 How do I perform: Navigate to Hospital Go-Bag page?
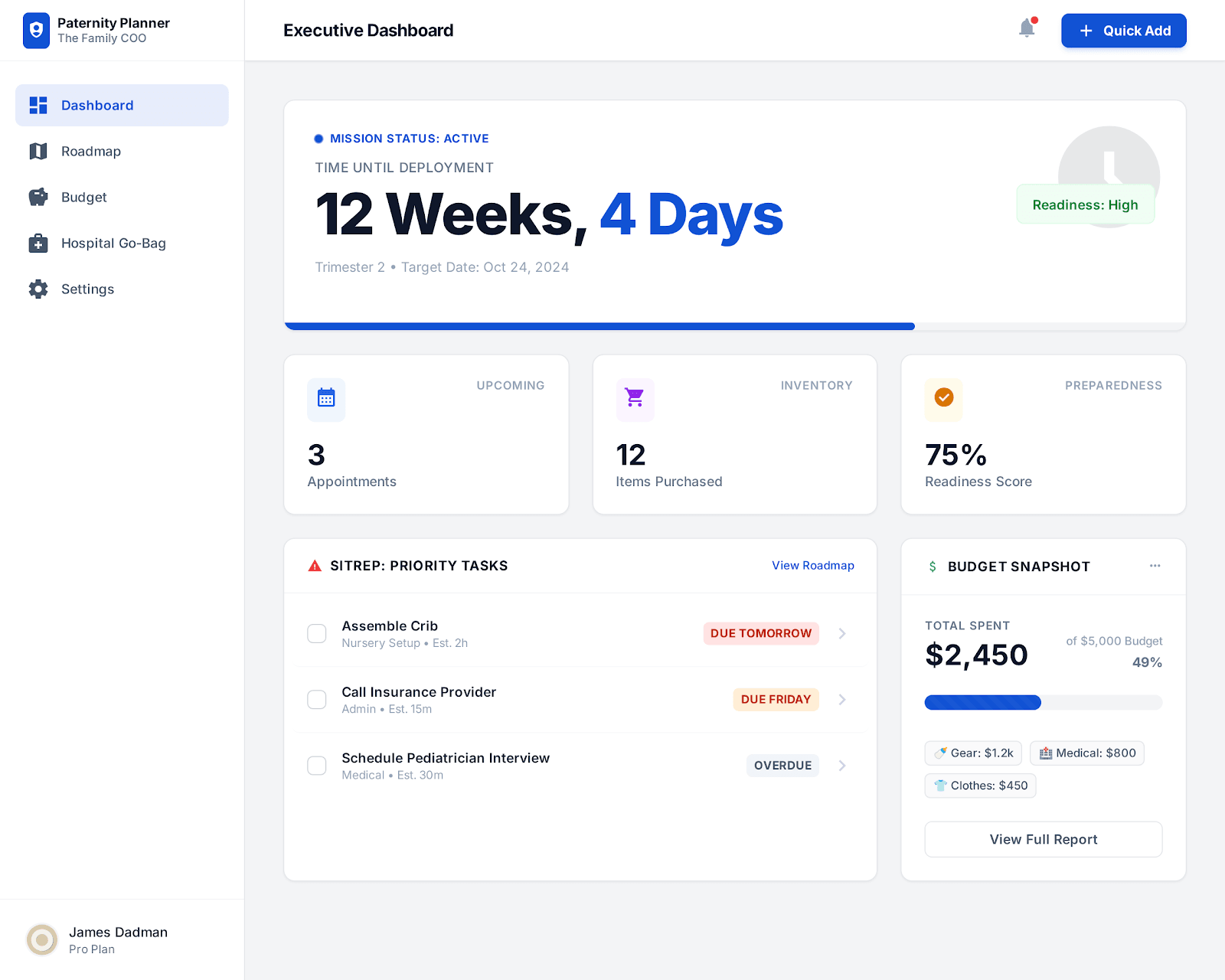click(113, 243)
